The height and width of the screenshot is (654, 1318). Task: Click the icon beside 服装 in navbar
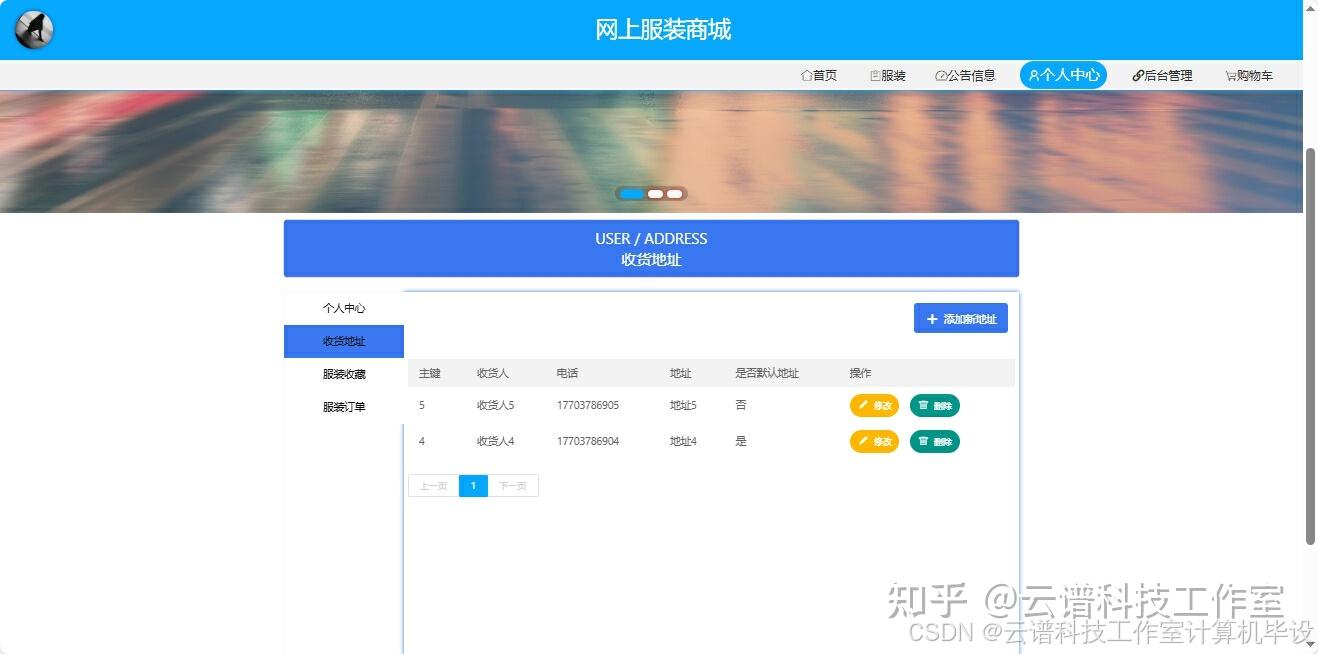(875, 76)
